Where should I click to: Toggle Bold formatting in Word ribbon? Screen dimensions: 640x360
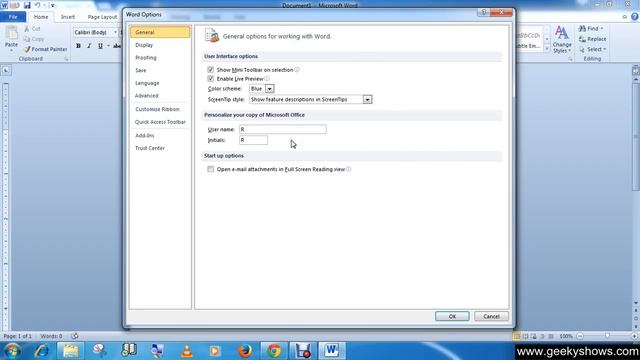coord(78,46)
